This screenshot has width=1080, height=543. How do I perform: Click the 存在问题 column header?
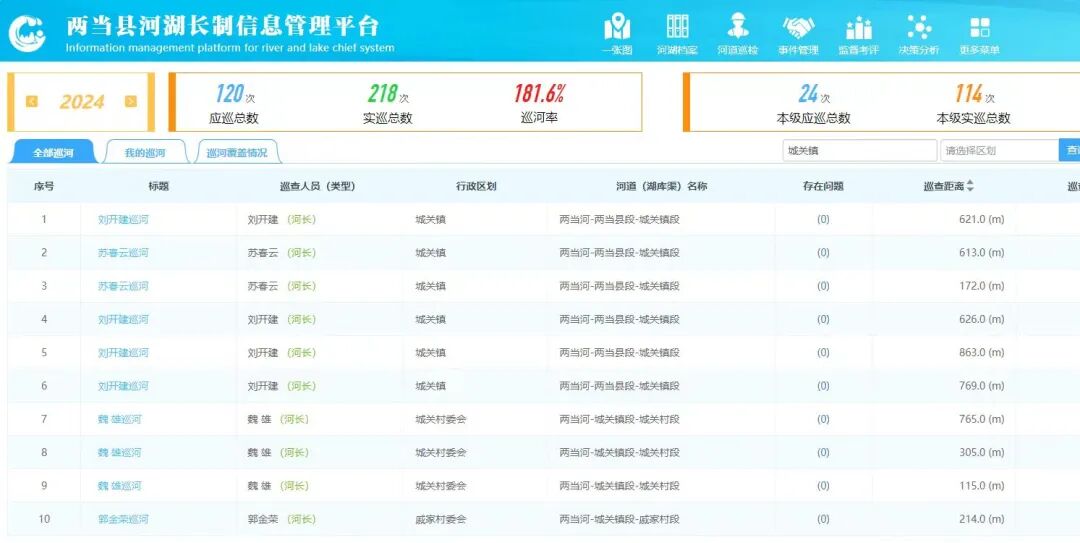coord(823,186)
